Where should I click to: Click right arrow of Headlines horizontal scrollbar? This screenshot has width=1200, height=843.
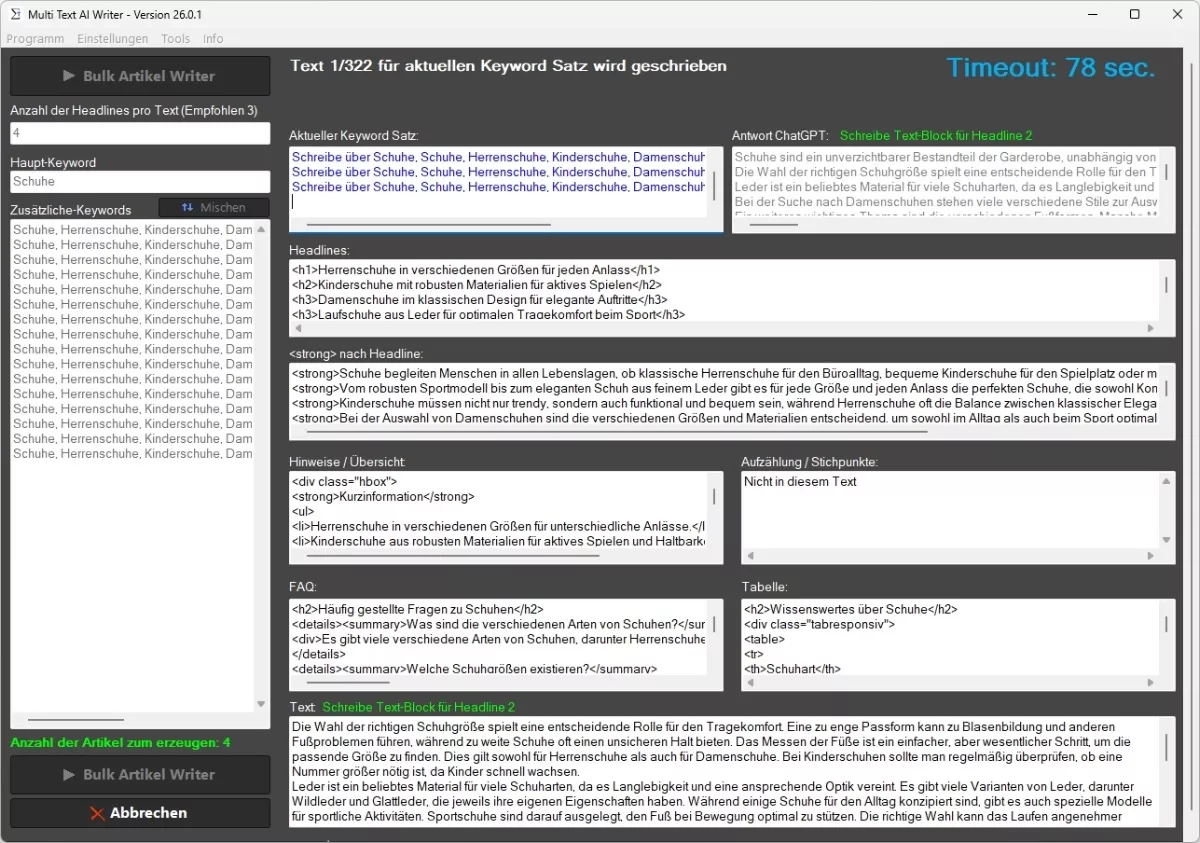[x=1151, y=328]
